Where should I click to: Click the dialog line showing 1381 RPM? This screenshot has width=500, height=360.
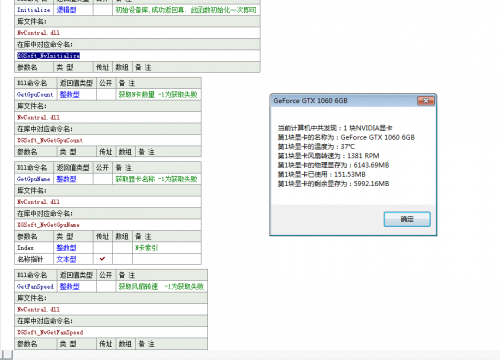coord(328,156)
